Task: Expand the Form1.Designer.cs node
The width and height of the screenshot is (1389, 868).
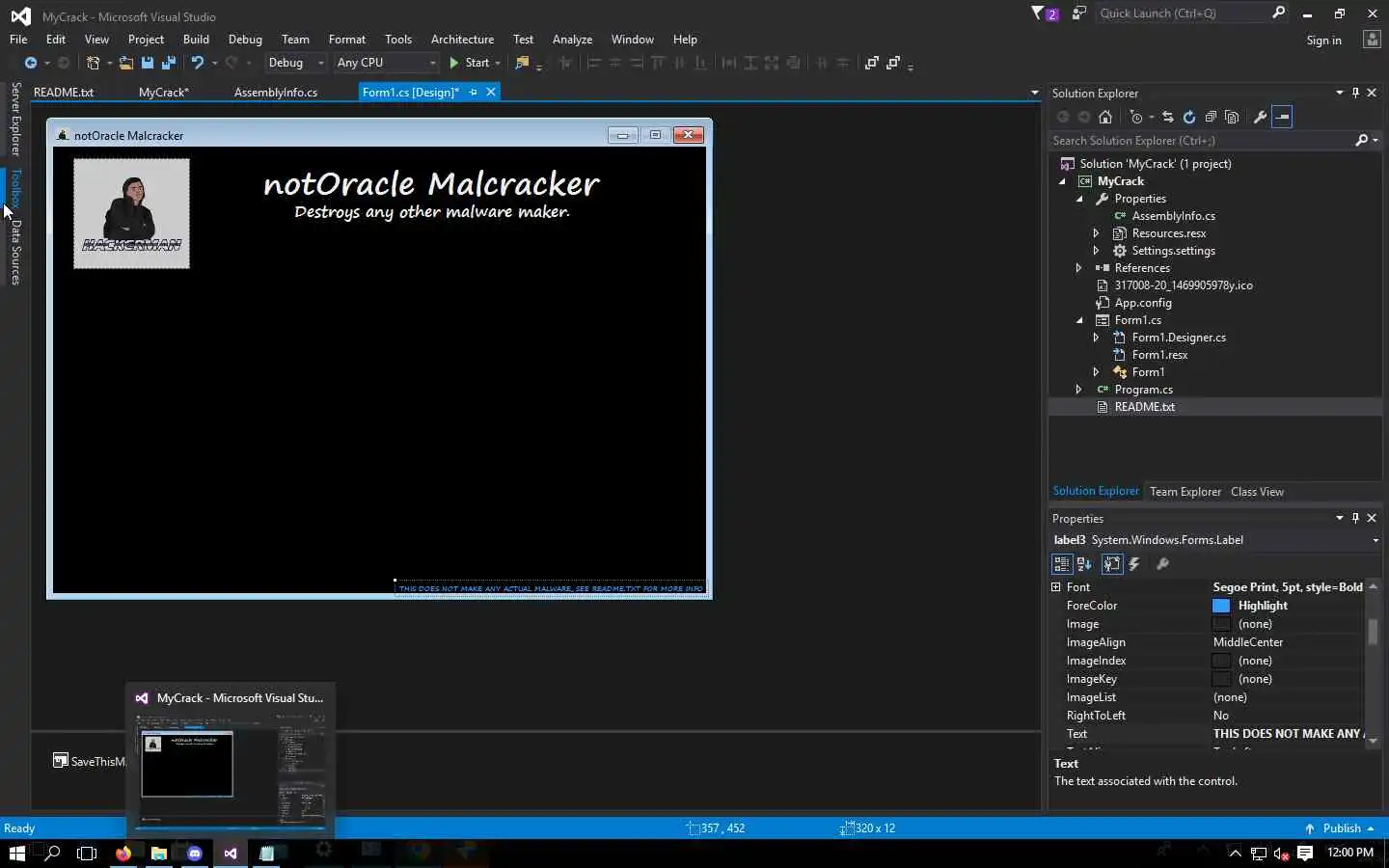Action: pos(1096,338)
